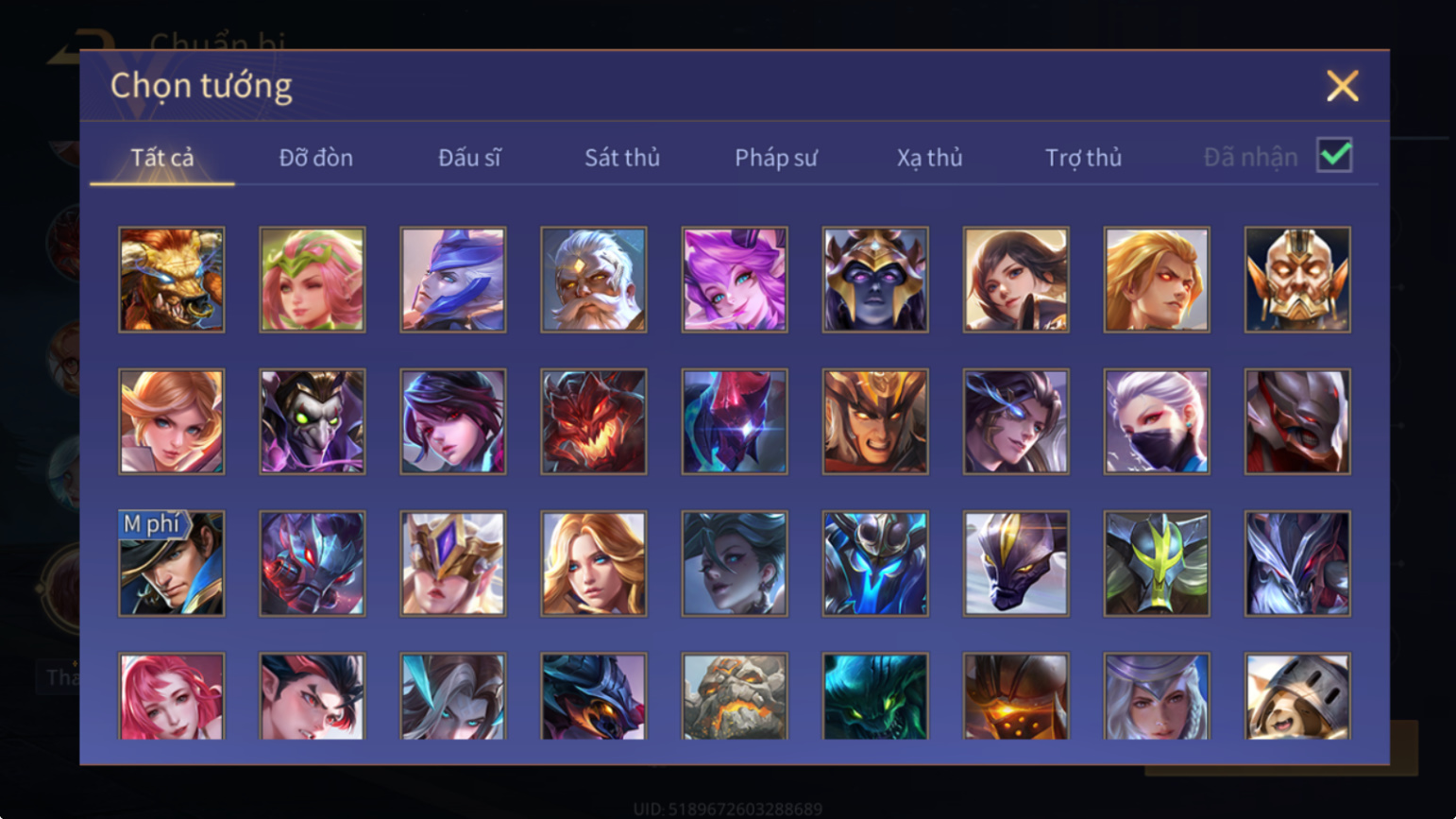
Task: Pick the purple-haired girl hero portrait
Action: [x=735, y=280]
